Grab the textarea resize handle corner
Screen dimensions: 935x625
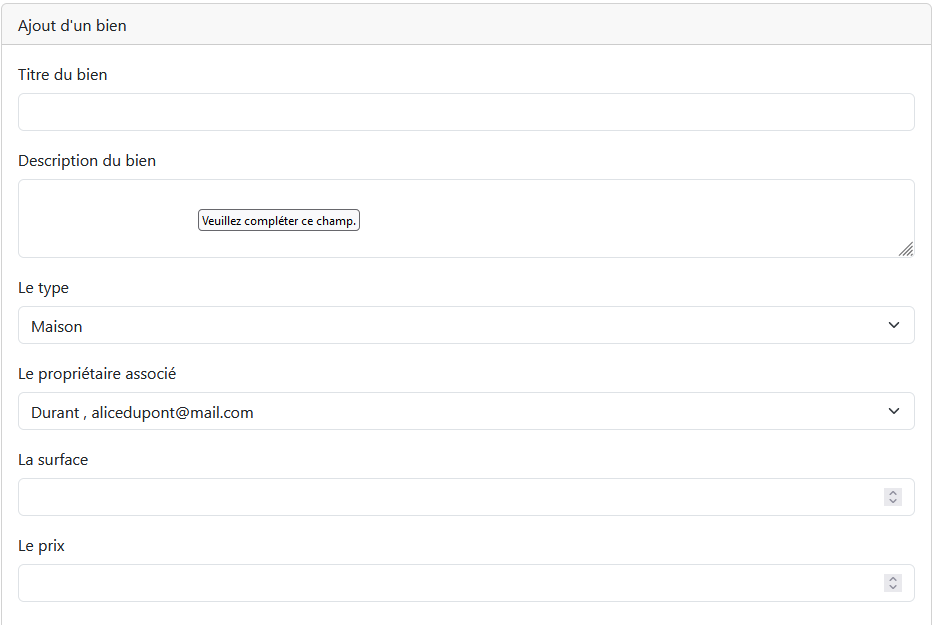(x=906, y=249)
